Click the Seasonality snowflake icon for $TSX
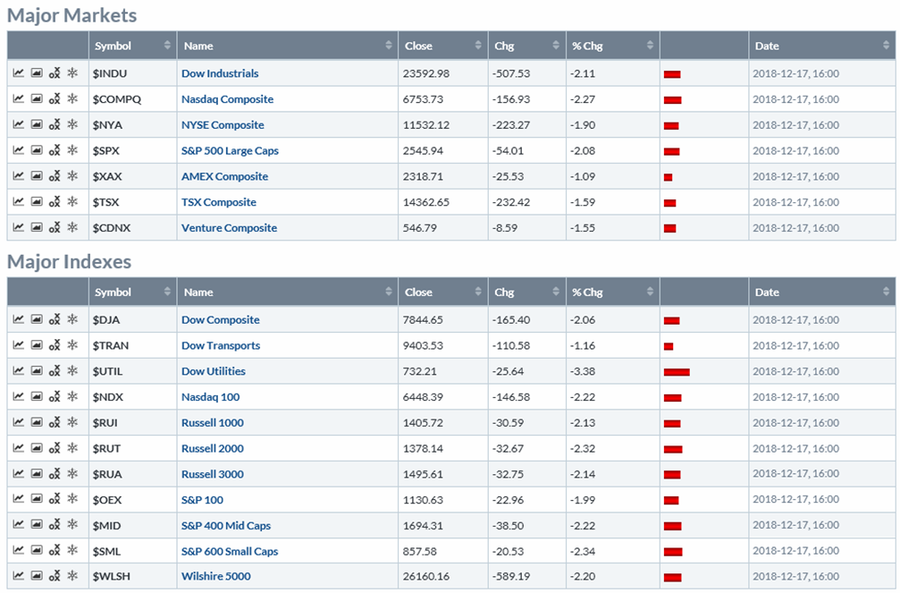 click(x=72, y=202)
